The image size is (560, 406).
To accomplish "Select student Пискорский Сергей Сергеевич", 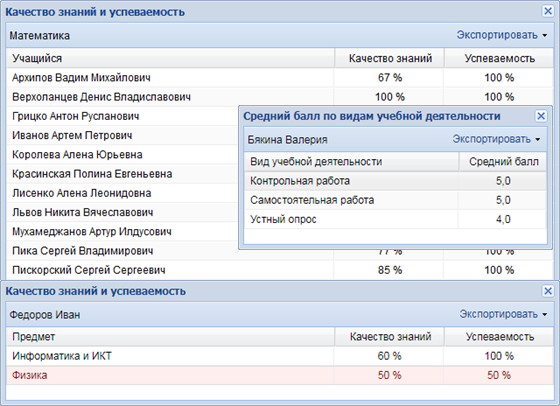I will (280, 270).
